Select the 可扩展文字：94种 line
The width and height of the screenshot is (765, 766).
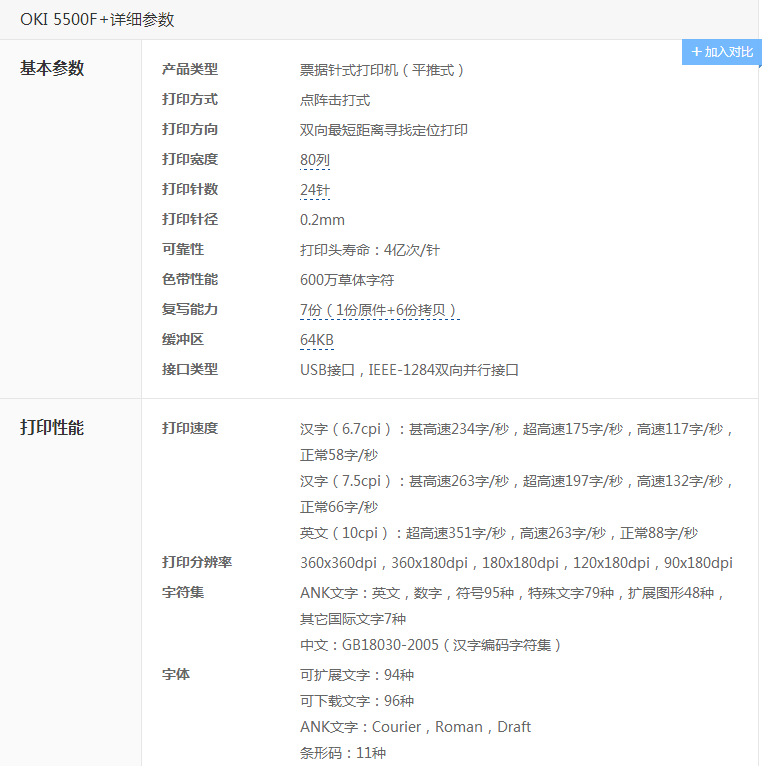(x=357, y=675)
